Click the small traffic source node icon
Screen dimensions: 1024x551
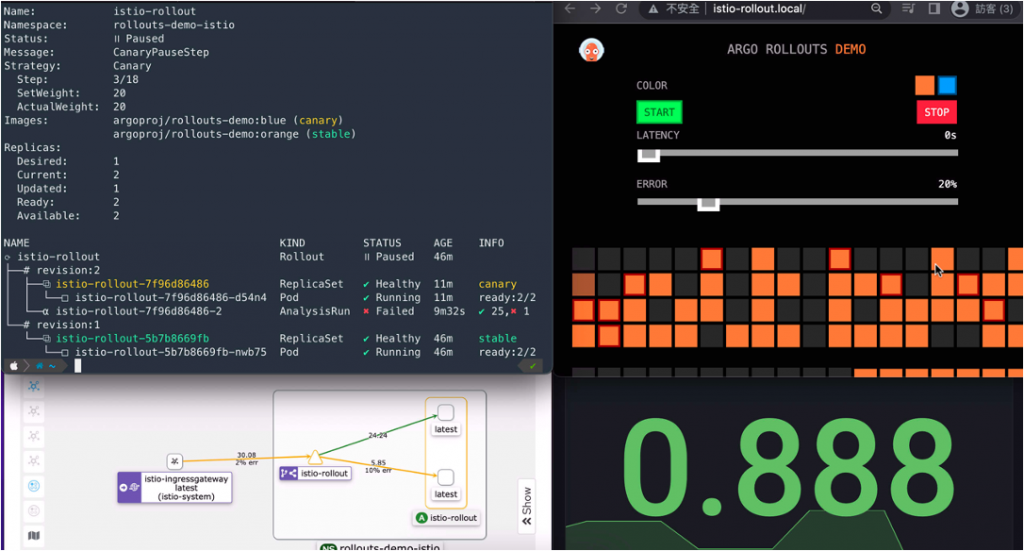tap(174, 462)
